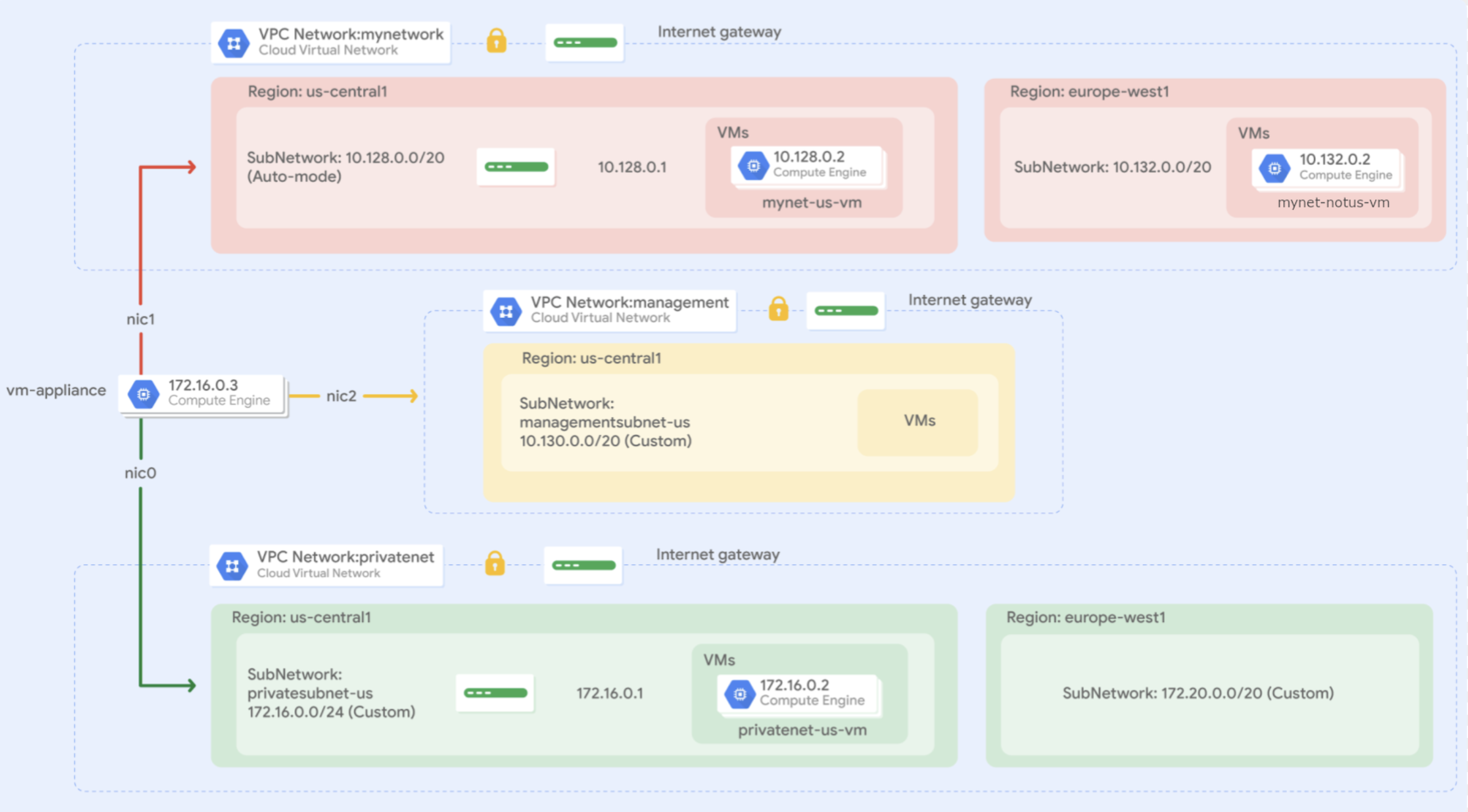Click the 'nic2' interface label
1468x812 pixels.
341,396
